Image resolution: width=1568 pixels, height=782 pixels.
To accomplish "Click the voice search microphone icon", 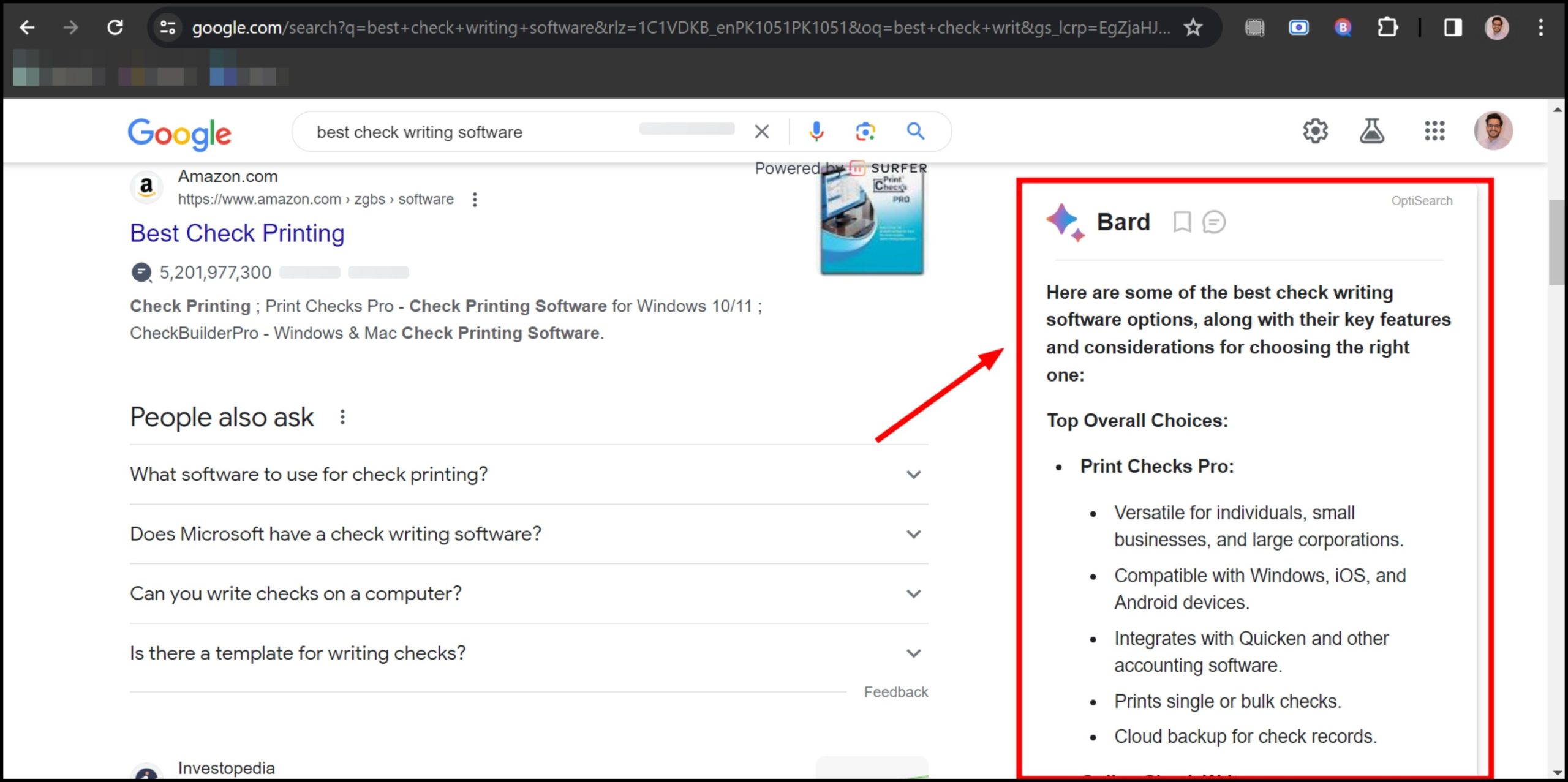I will click(816, 131).
